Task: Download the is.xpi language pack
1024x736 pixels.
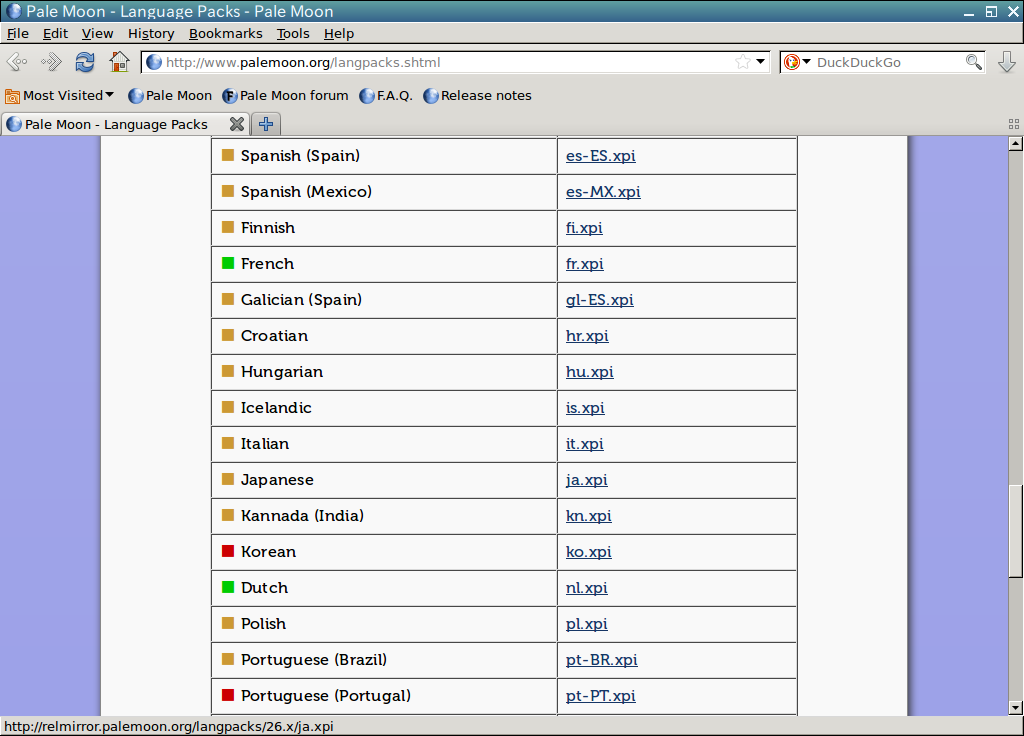Action: click(x=585, y=408)
